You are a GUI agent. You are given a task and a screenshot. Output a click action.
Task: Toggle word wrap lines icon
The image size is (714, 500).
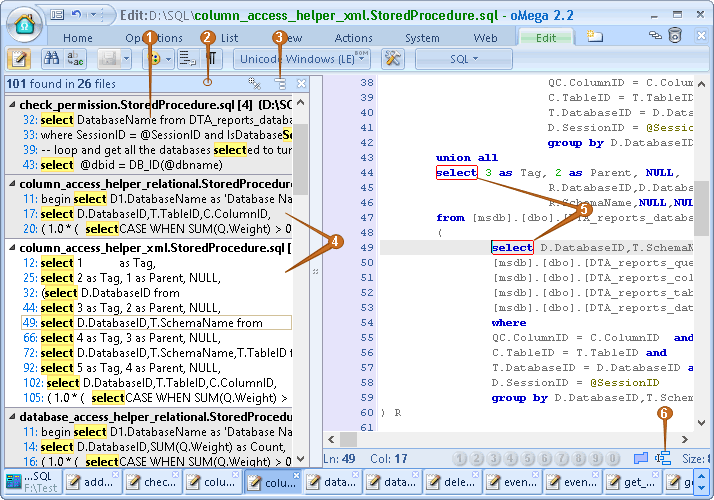187,59
